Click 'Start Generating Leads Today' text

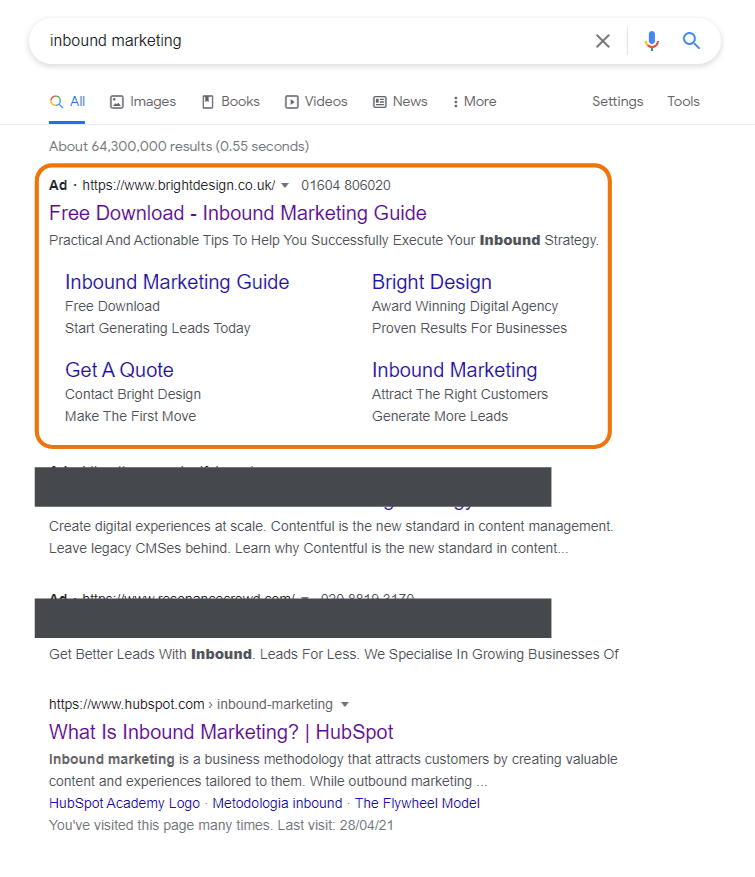(158, 328)
